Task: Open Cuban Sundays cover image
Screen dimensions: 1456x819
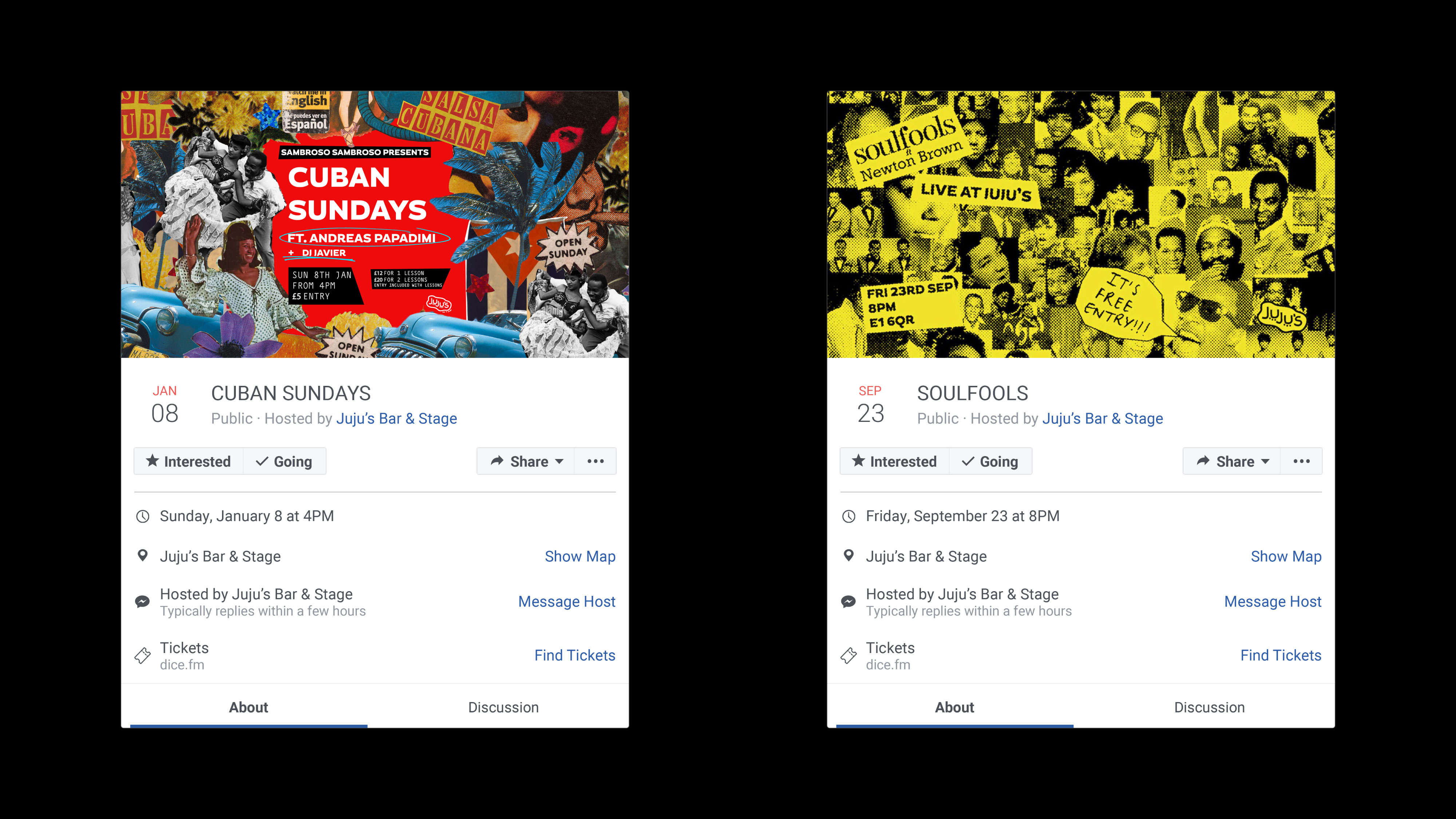Action: tap(375, 224)
